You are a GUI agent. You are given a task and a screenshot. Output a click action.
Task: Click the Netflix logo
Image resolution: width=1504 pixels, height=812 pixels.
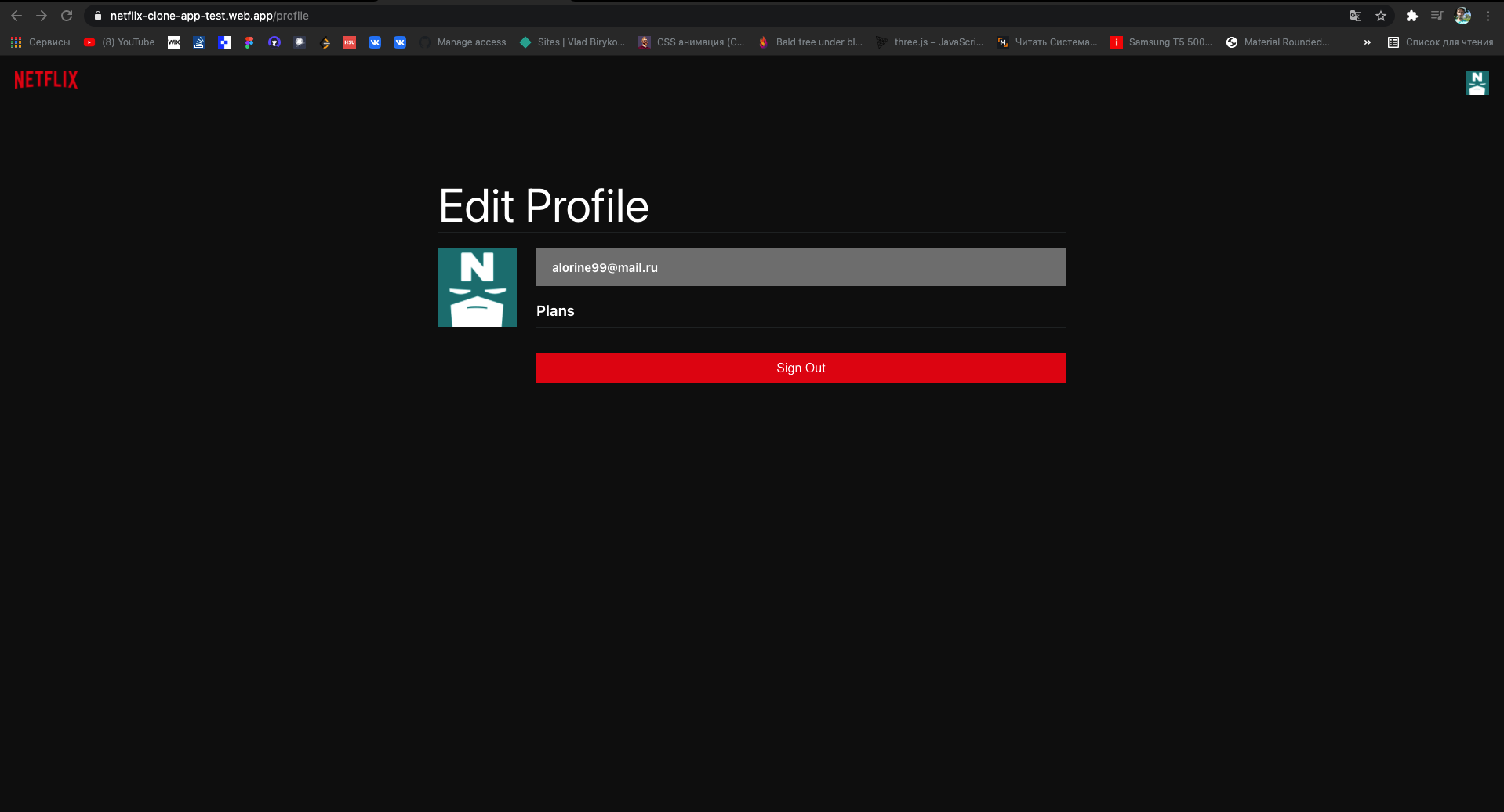45,81
